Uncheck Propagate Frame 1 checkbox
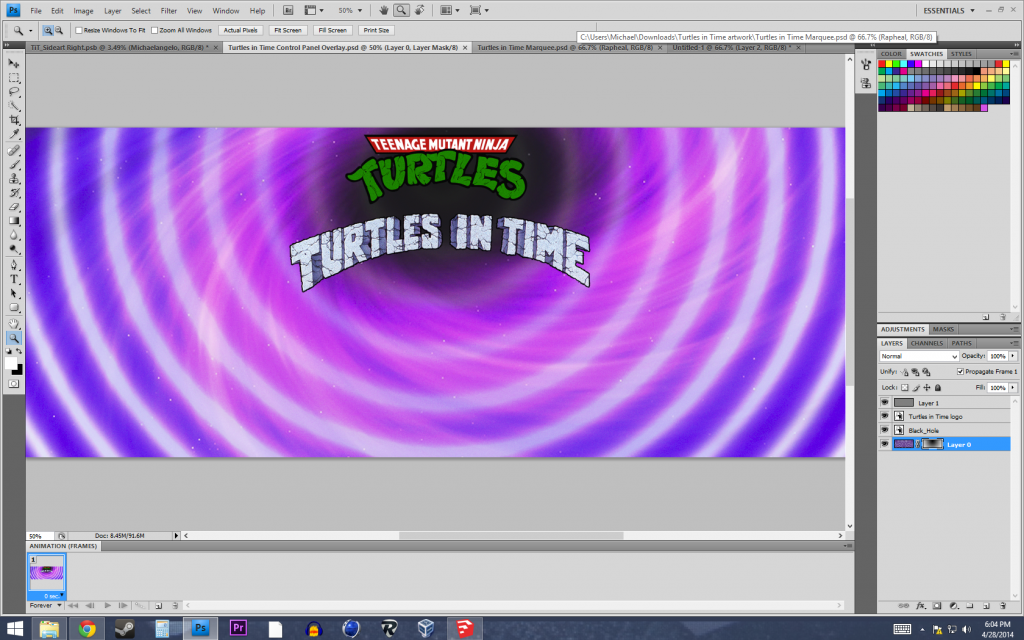This screenshot has height=640, width=1024. pyautogui.click(x=961, y=372)
